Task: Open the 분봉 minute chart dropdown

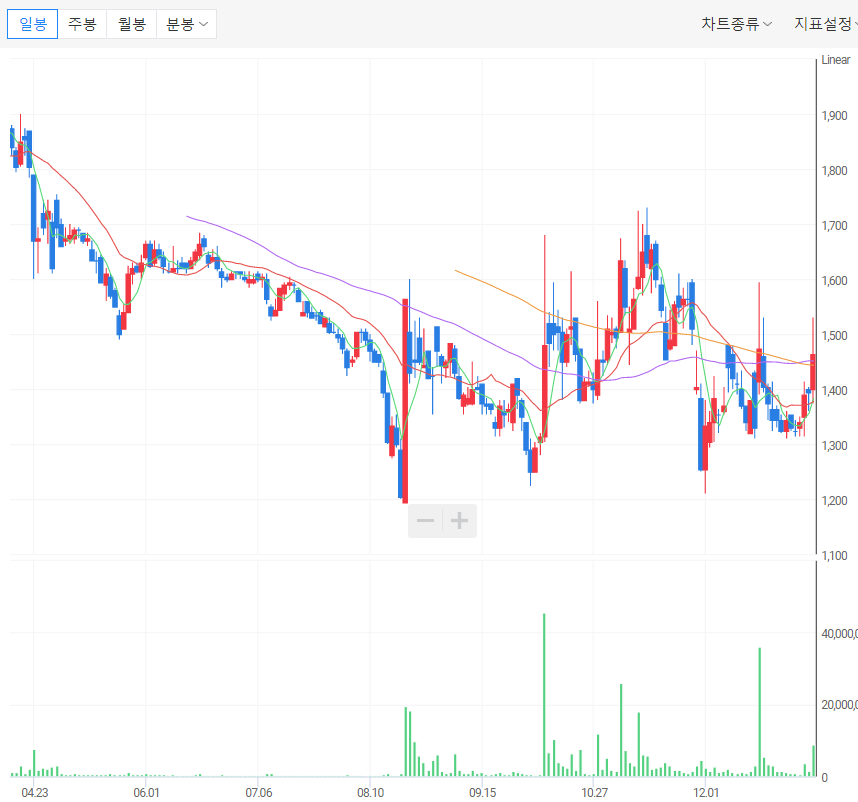Action: (x=187, y=24)
